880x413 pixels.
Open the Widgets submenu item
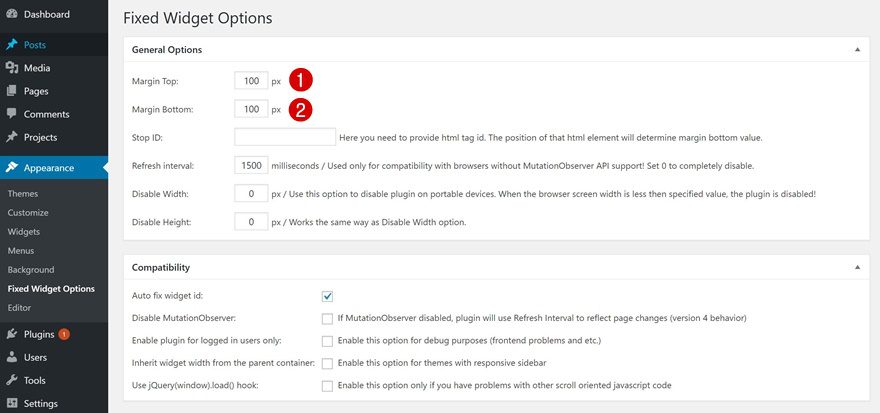point(24,231)
